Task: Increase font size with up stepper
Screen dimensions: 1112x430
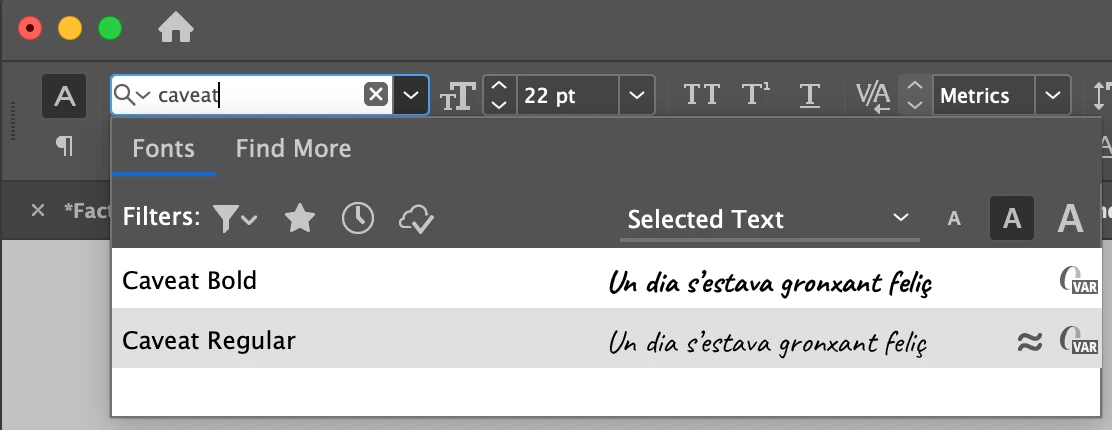Action: (500, 86)
